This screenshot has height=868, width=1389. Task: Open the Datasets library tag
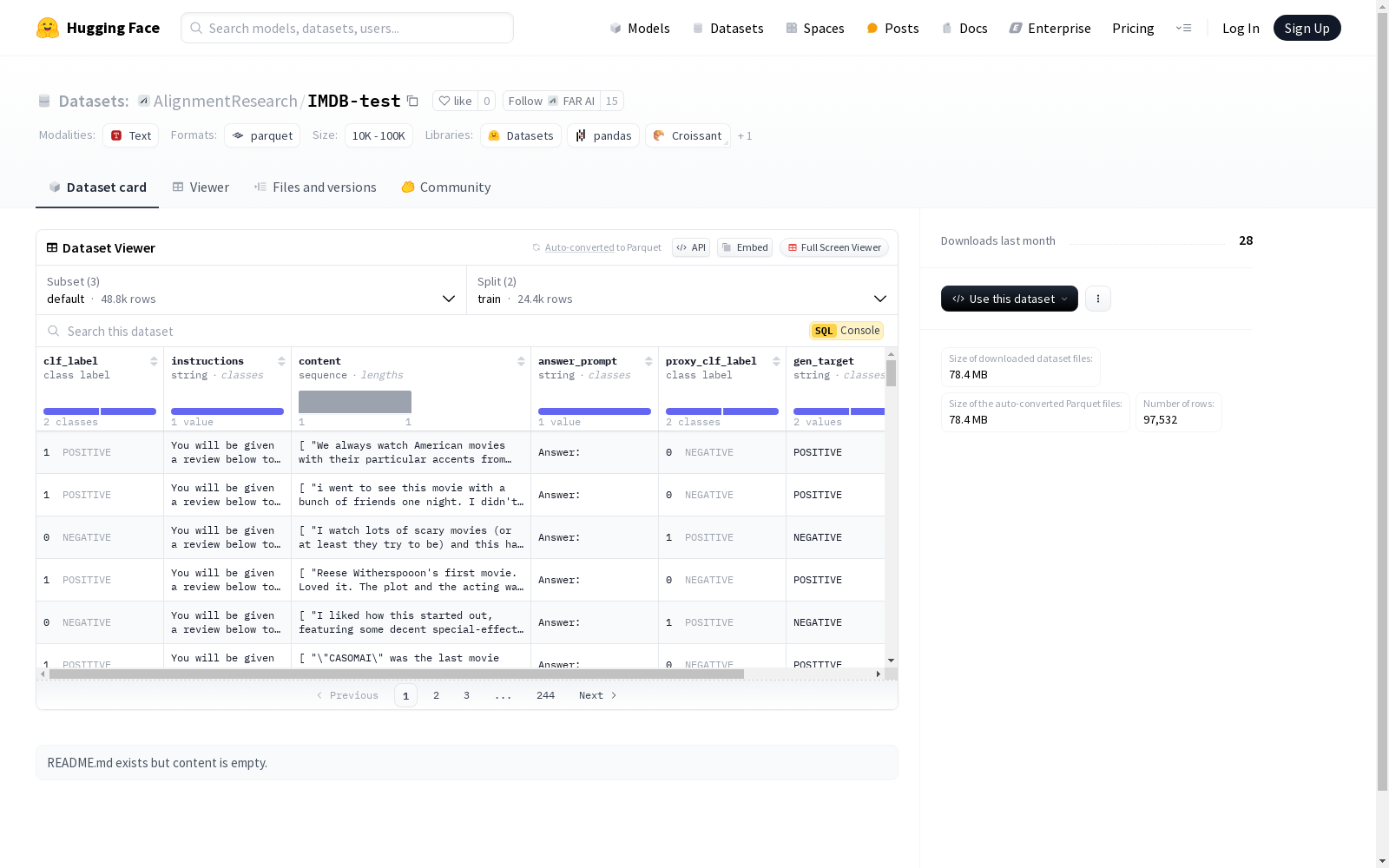(x=521, y=135)
